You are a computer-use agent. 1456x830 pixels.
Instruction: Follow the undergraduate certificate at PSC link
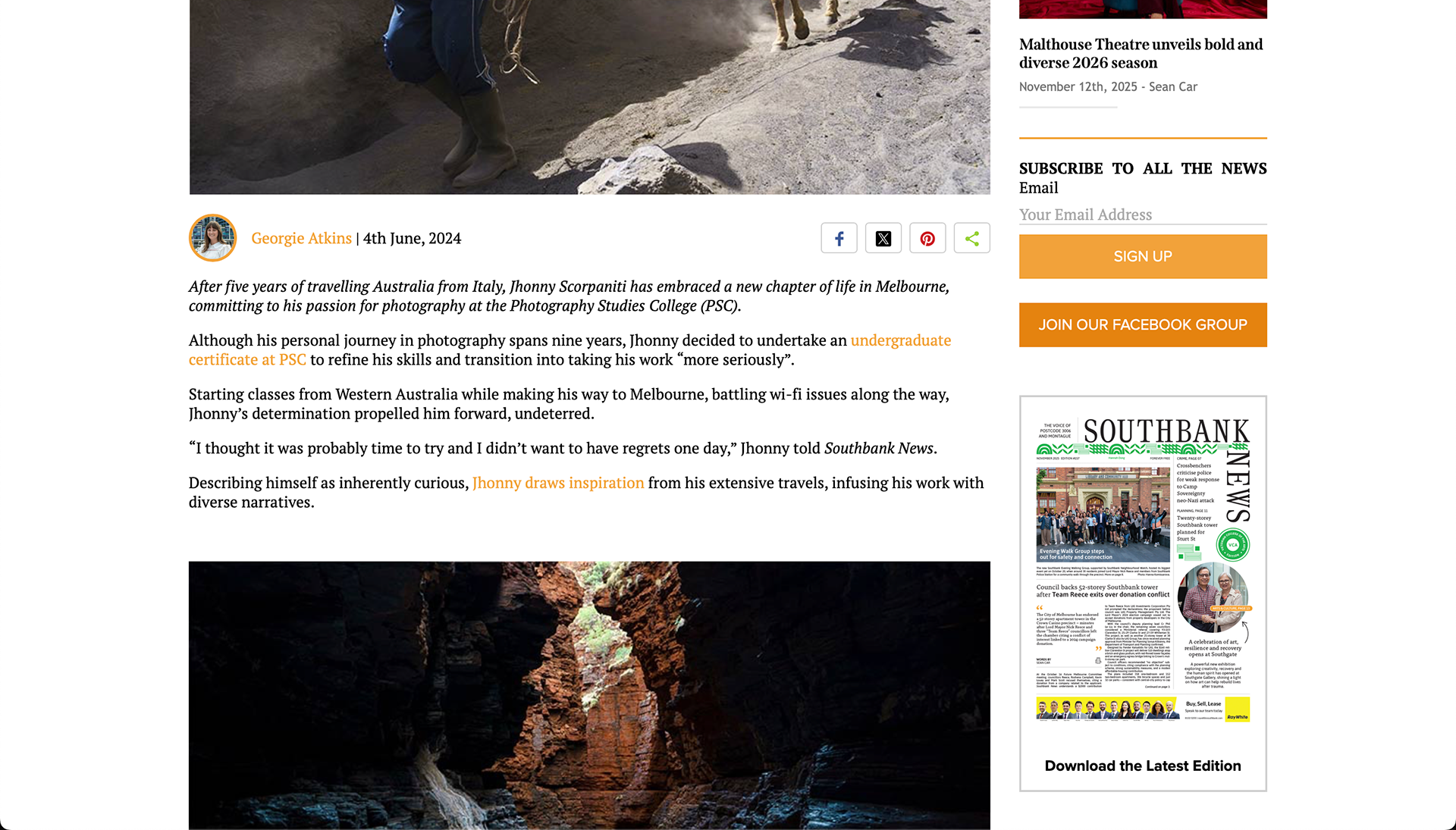click(570, 350)
